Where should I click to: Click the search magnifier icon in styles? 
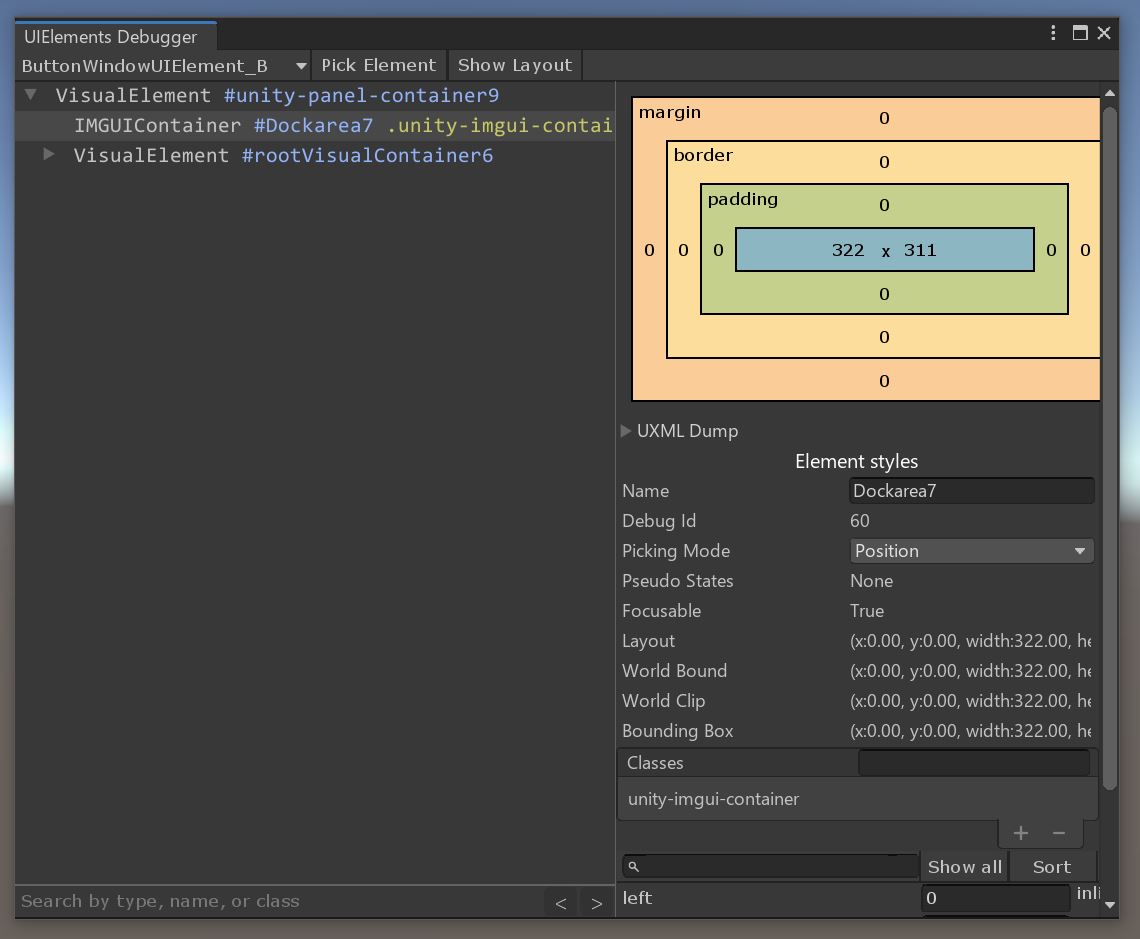click(633, 866)
